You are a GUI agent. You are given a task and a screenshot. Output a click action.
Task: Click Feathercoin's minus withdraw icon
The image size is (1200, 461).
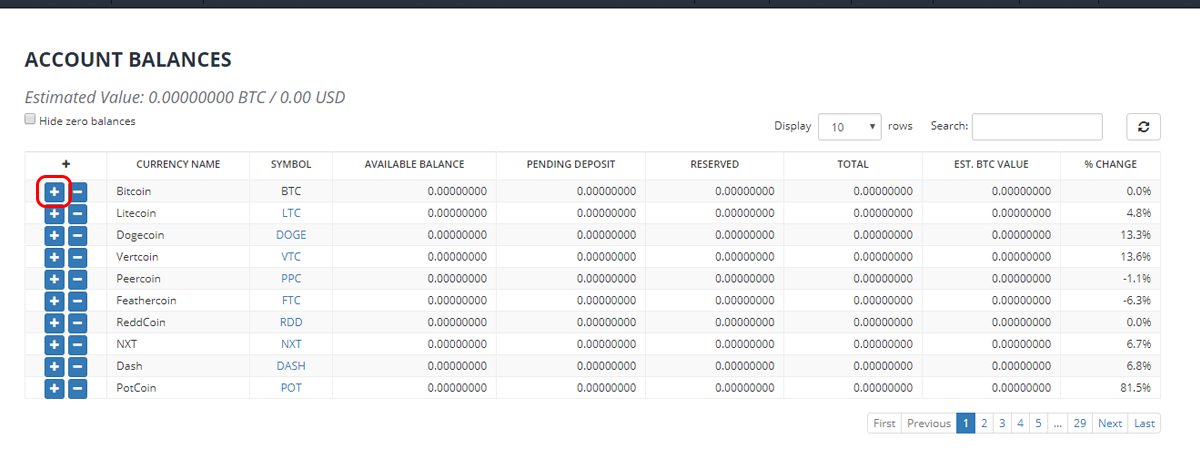[78, 301]
